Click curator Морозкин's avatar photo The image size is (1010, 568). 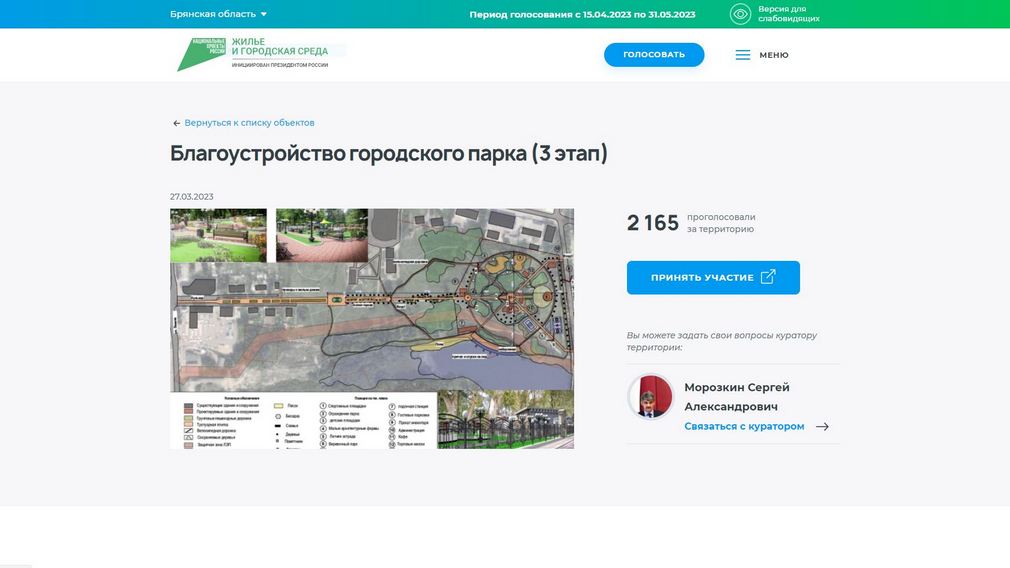pyautogui.click(x=651, y=397)
